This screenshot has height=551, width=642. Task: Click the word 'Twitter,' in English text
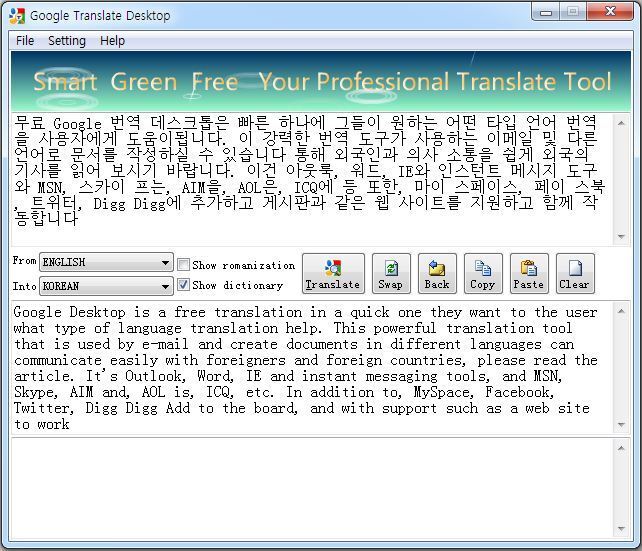pyautogui.click(x=44, y=408)
